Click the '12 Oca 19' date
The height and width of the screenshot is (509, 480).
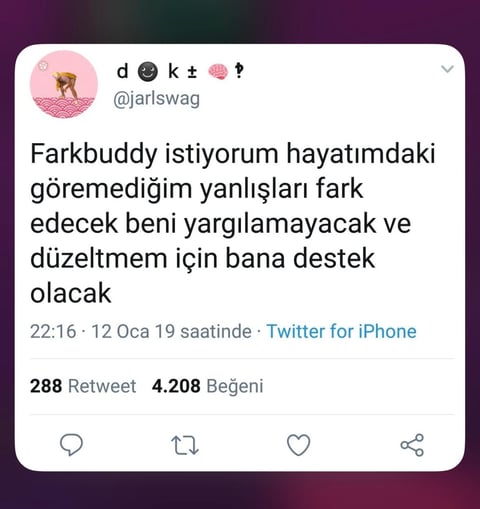click(133, 331)
